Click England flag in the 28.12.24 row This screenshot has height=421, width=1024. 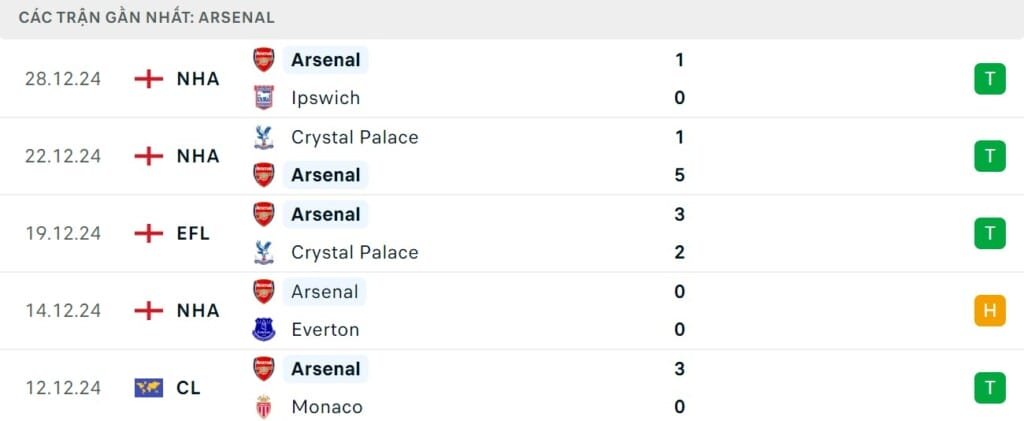coord(148,79)
